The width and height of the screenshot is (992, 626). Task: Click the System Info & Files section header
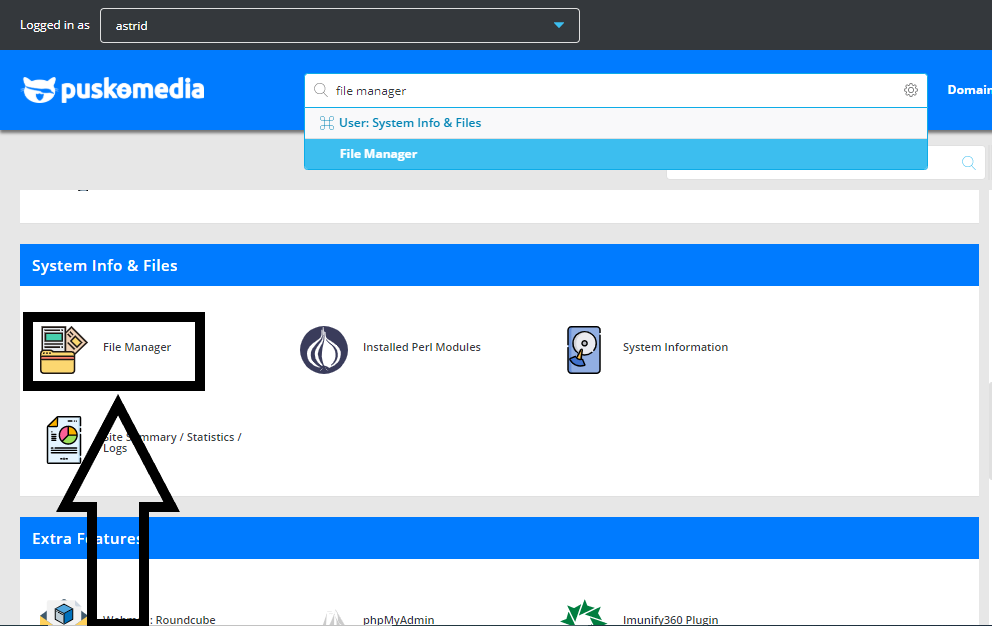(x=104, y=265)
